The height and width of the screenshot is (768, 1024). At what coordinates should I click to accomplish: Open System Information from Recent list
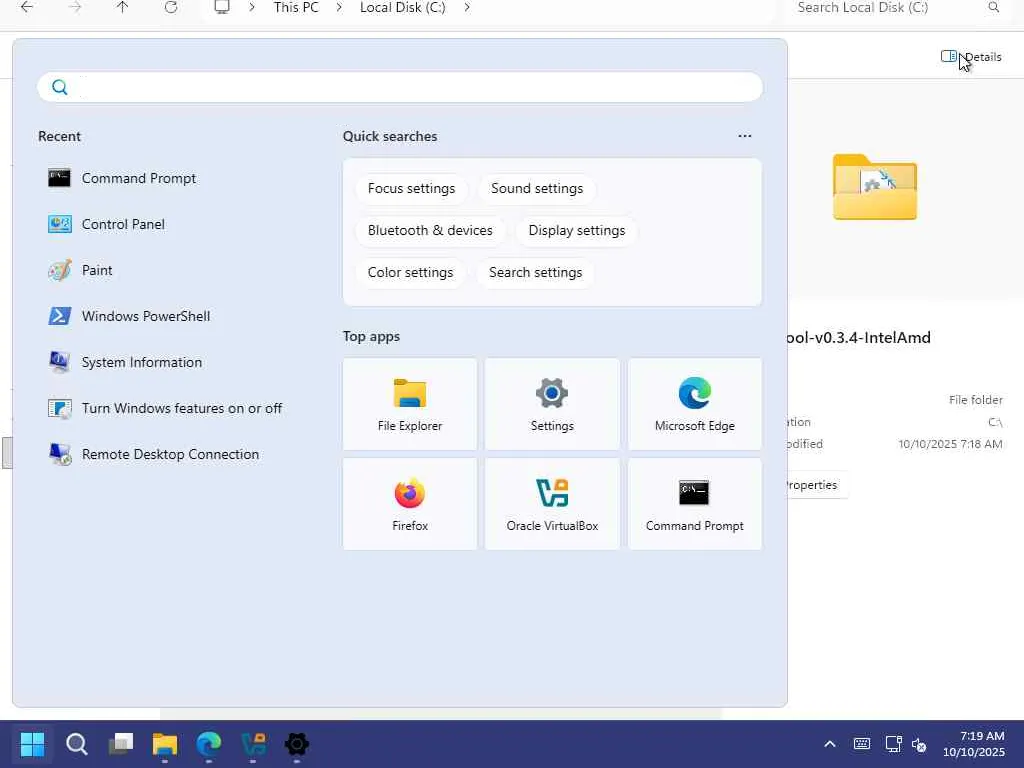point(125,362)
